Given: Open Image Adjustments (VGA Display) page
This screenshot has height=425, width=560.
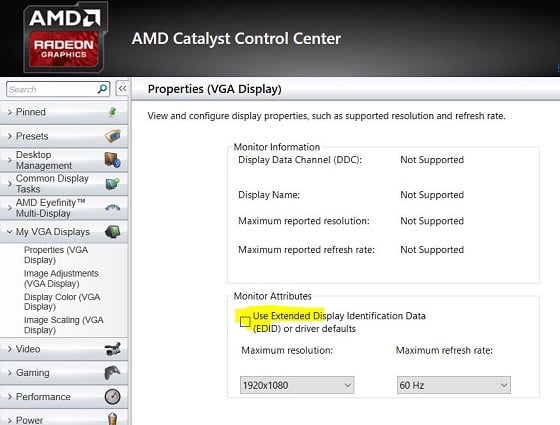Looking at the screenshot, I should [61, 279].
